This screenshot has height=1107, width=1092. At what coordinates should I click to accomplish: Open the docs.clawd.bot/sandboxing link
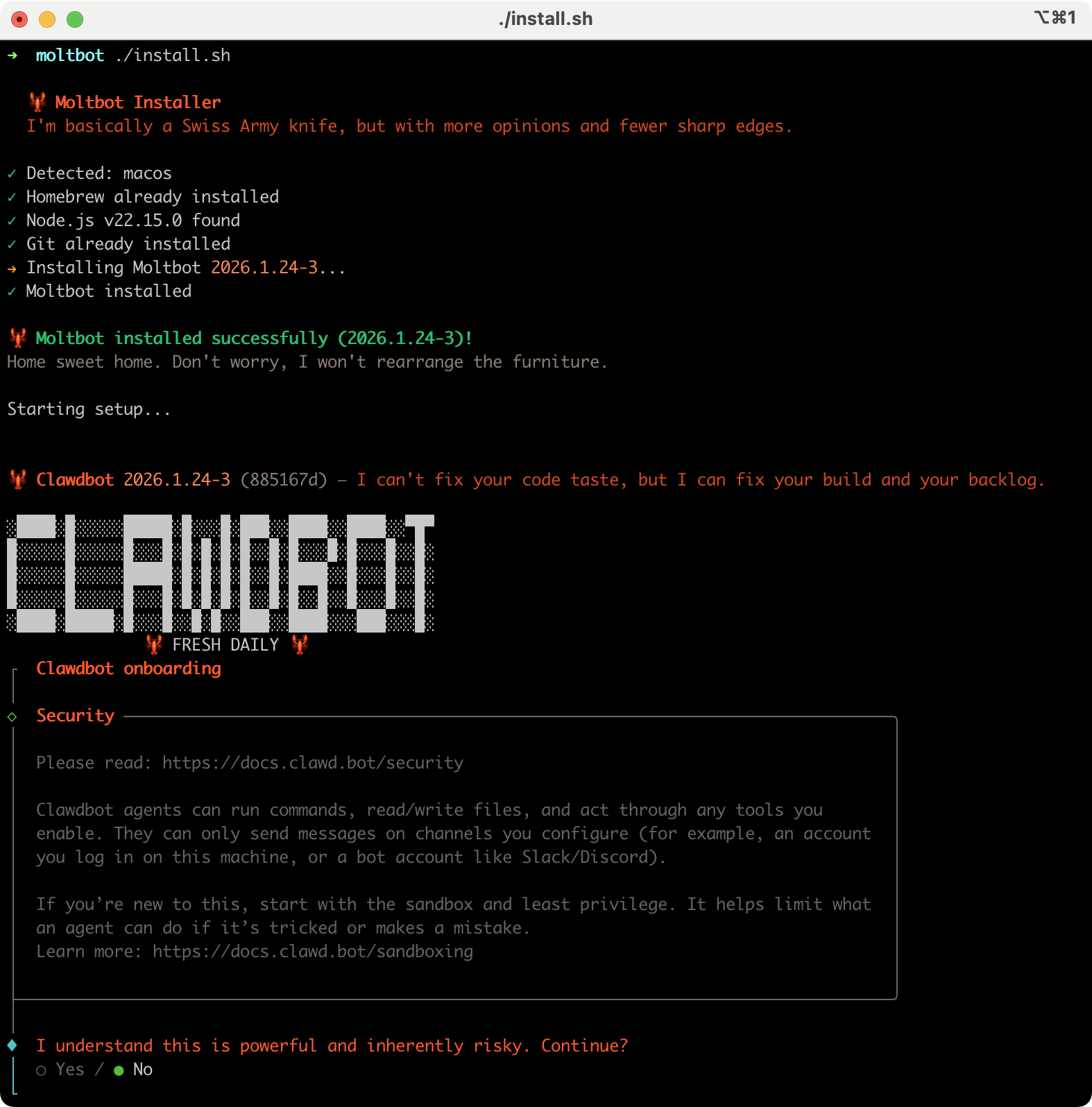coord(312,952)
